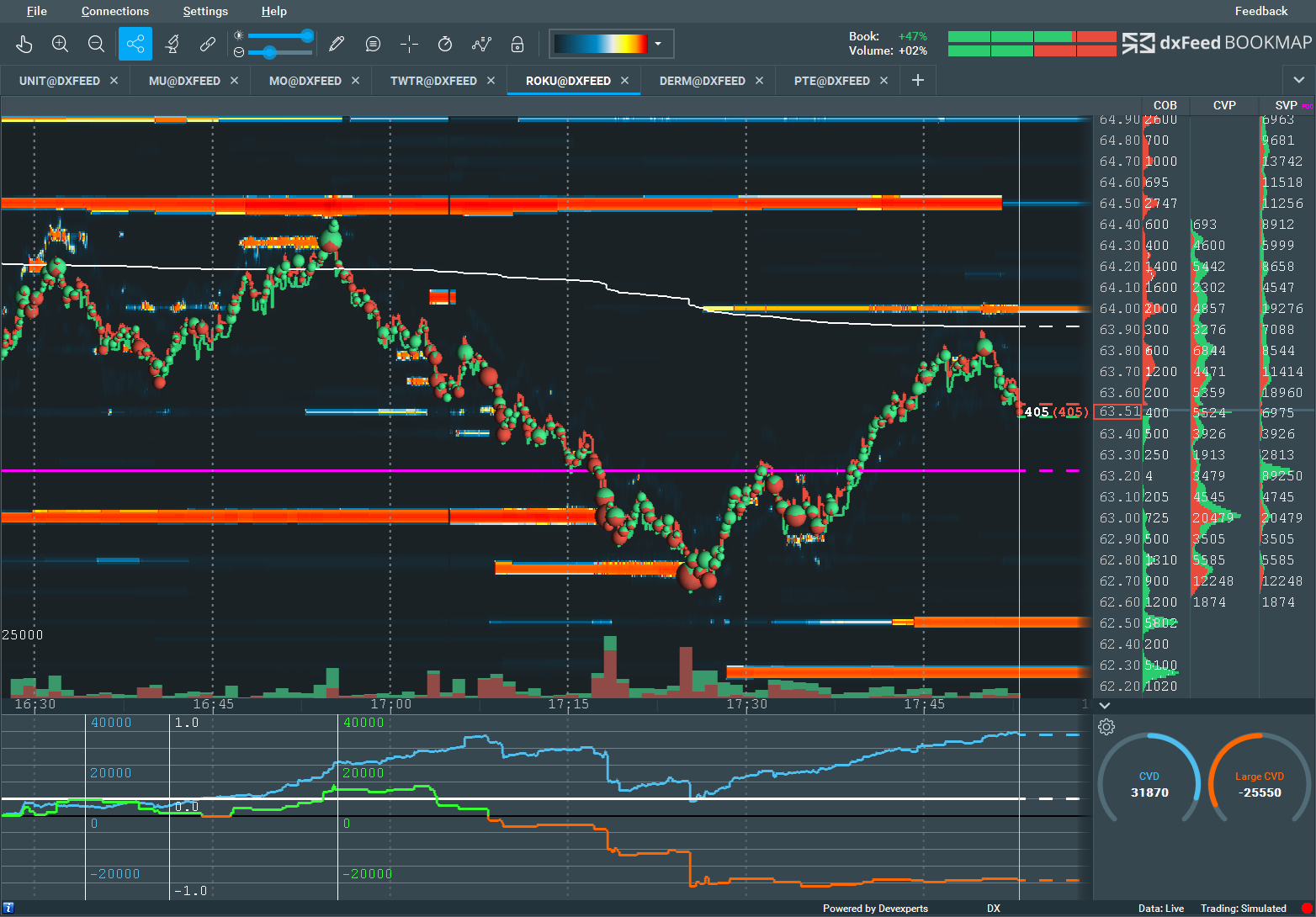Close the TWTR@DXFEED tab
Image resolution: width=1316 pixels, height=917 pixels.
pyautogui.click(x=491, y=81)
